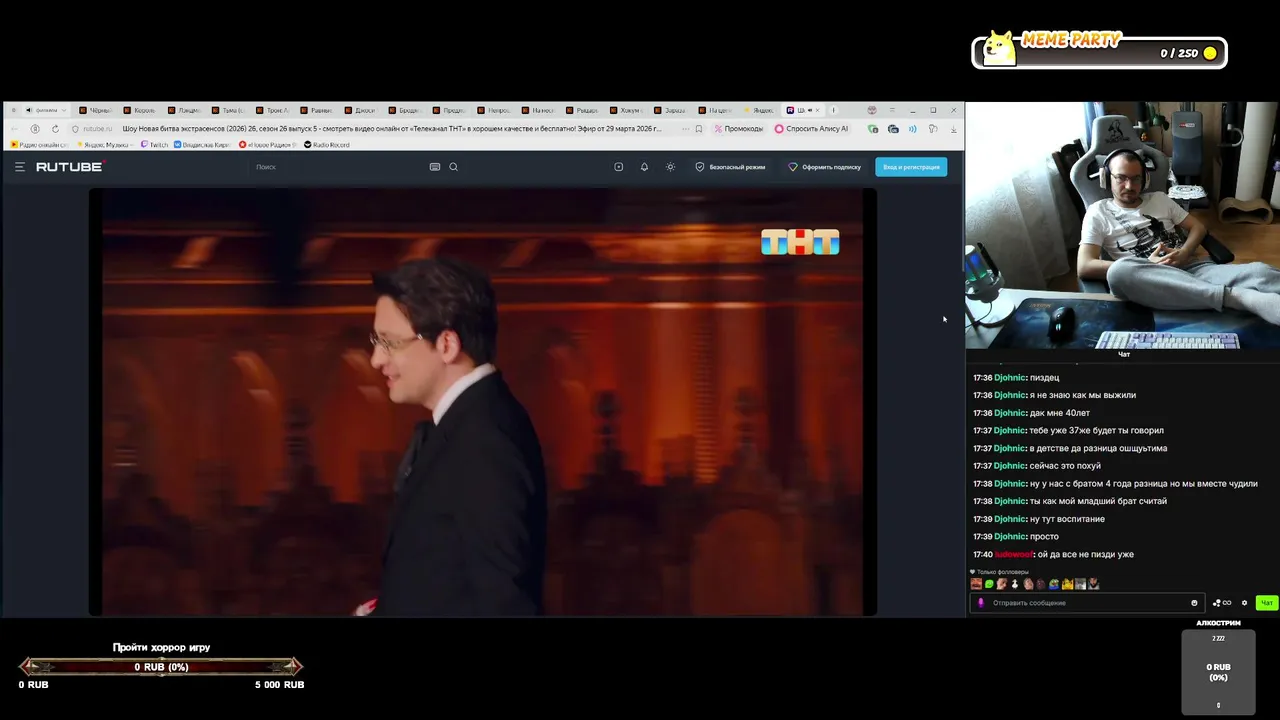Switch to the Зараза browser tab
Screen dimensions: 1280x720
[x=669, y=110]
